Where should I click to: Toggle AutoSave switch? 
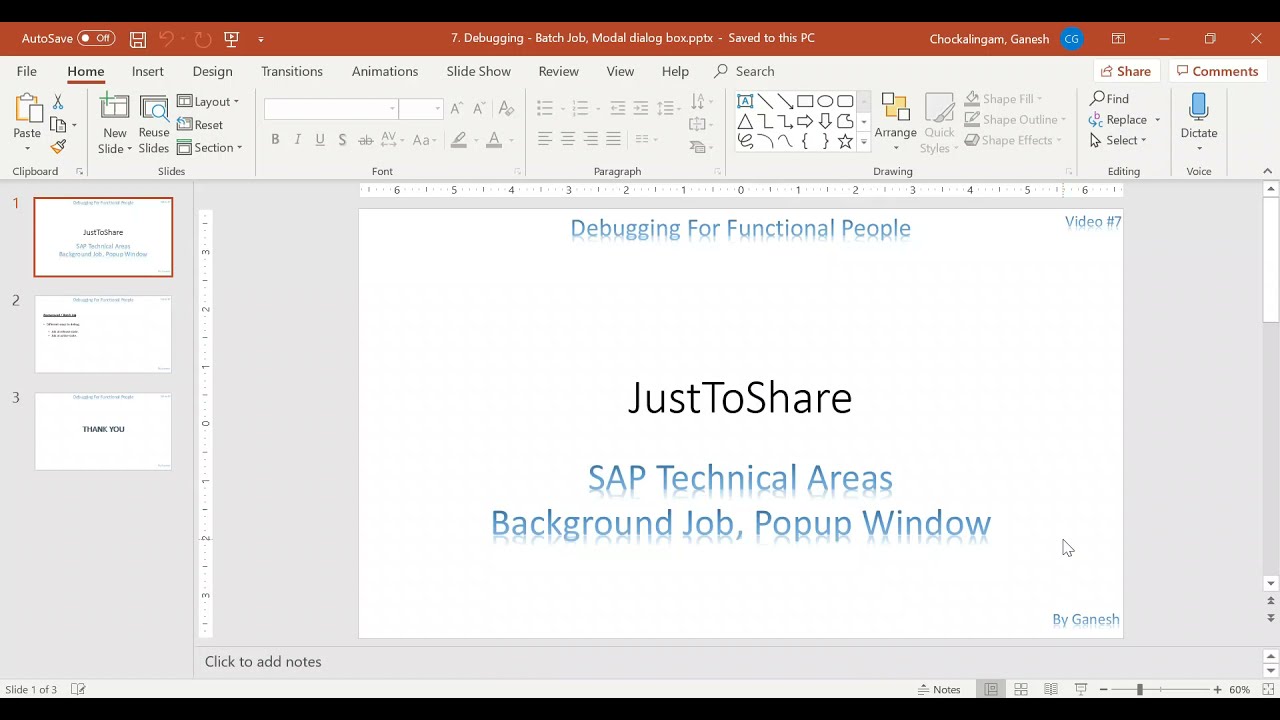[x=96, y=39]
